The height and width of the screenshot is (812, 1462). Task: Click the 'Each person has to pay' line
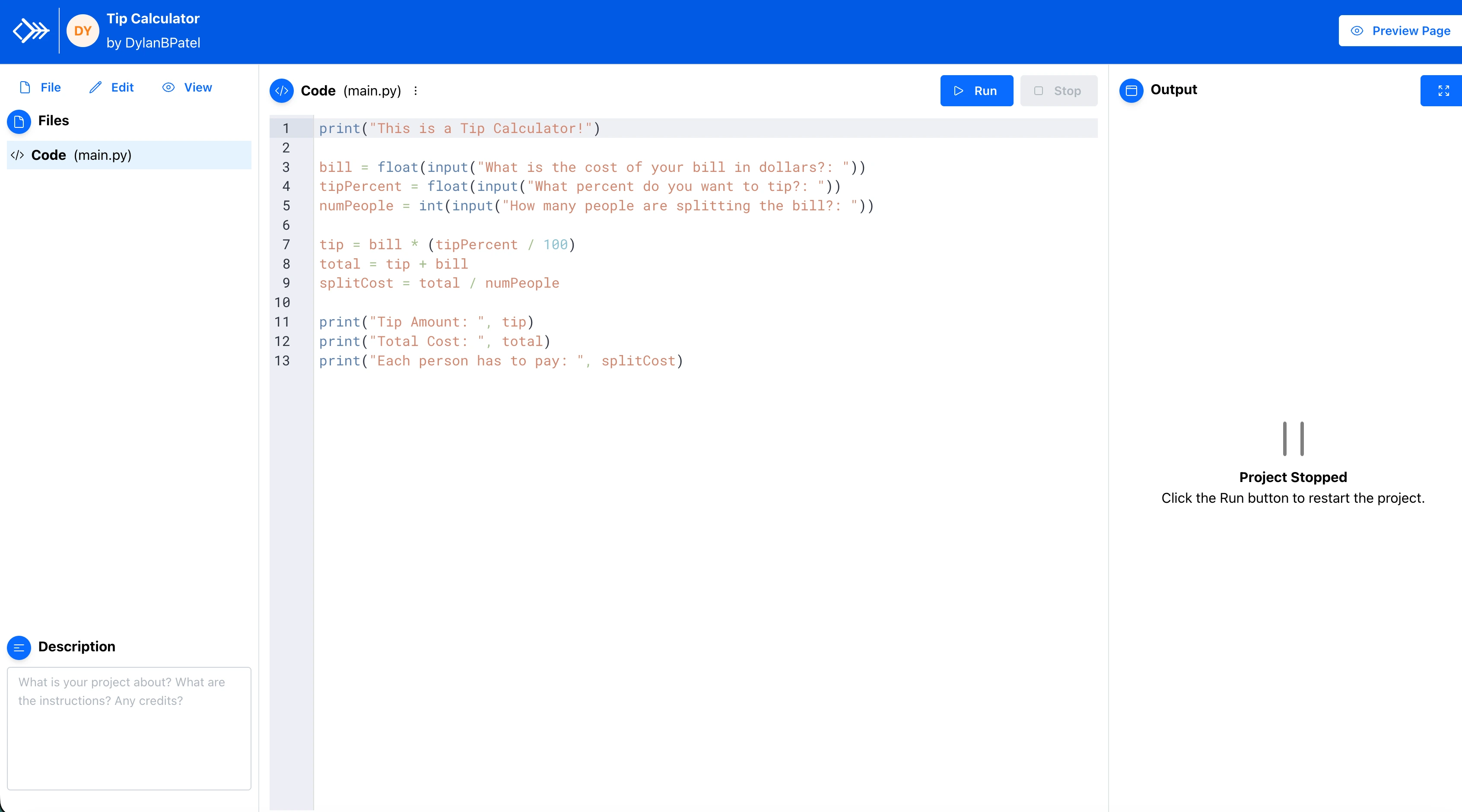click(501, 361)
